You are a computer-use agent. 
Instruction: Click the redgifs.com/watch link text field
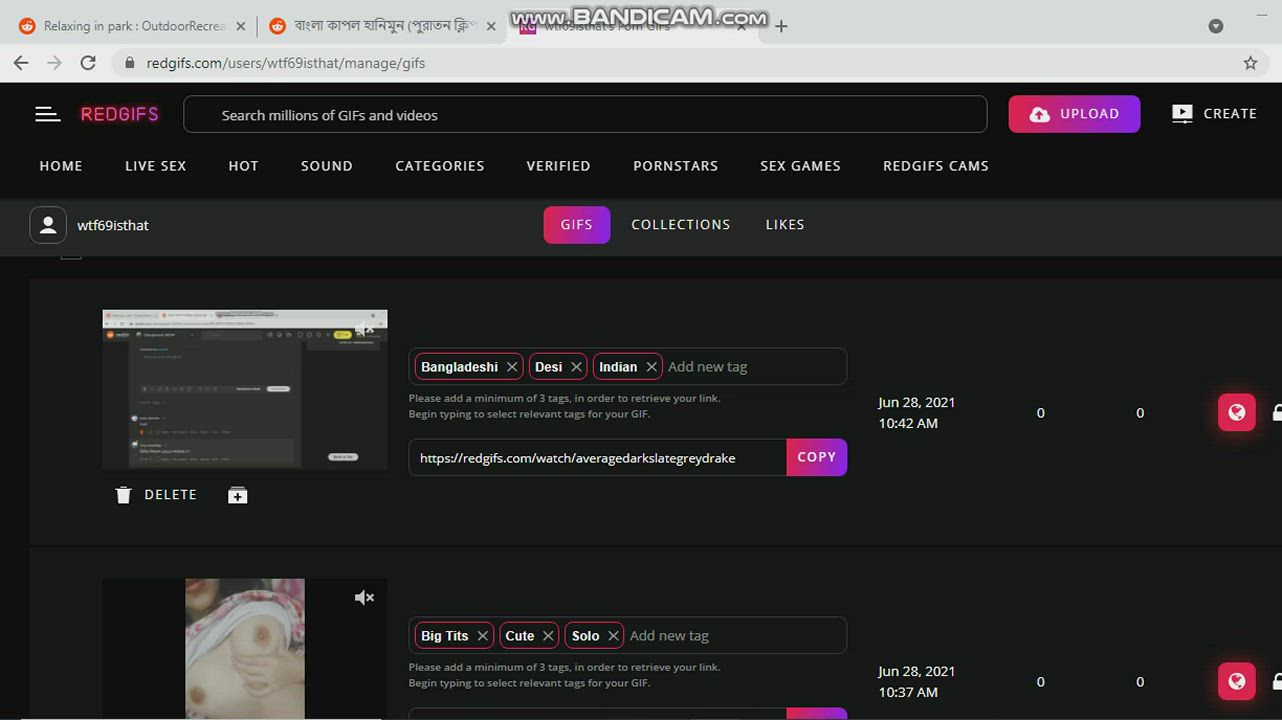(598, 457)
